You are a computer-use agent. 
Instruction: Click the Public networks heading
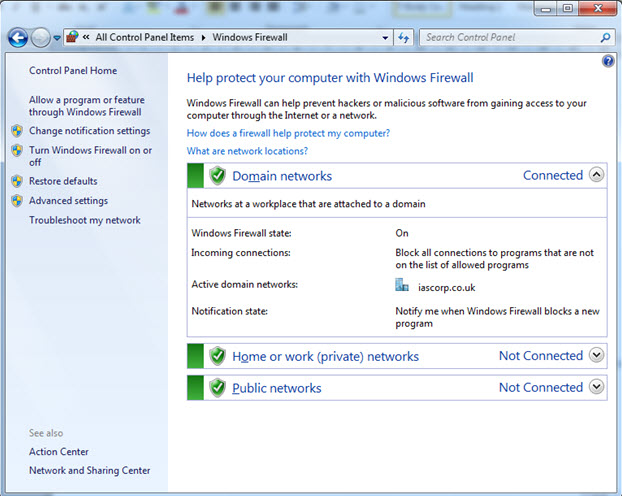(x=276, y=388)
